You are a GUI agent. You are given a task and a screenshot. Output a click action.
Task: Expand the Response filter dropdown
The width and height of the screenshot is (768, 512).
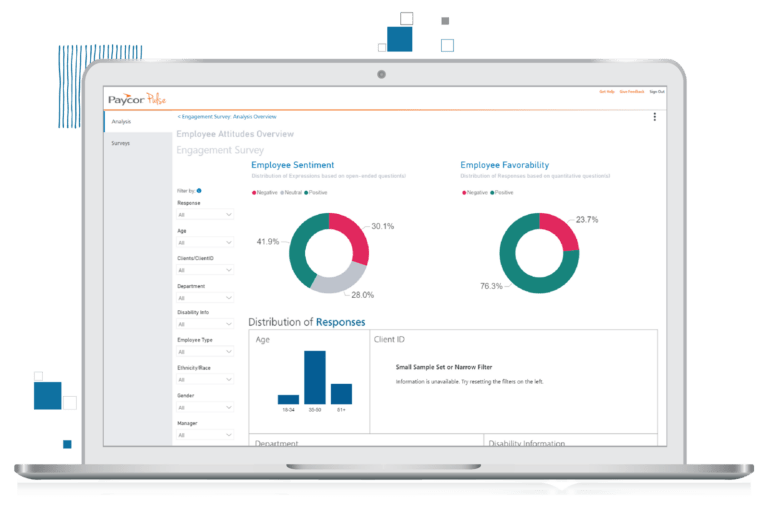pos(205,214)
